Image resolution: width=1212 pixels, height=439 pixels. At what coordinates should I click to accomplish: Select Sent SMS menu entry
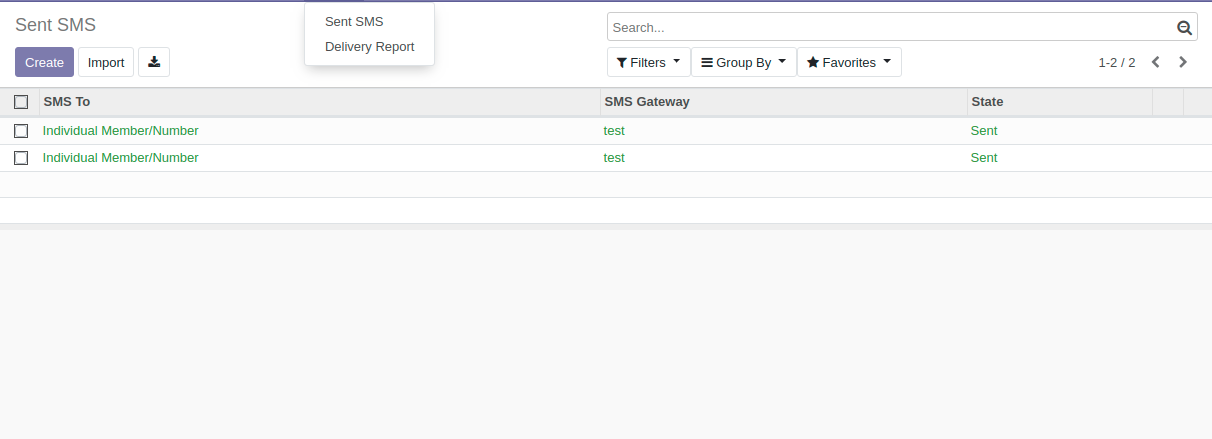point(354,22)
